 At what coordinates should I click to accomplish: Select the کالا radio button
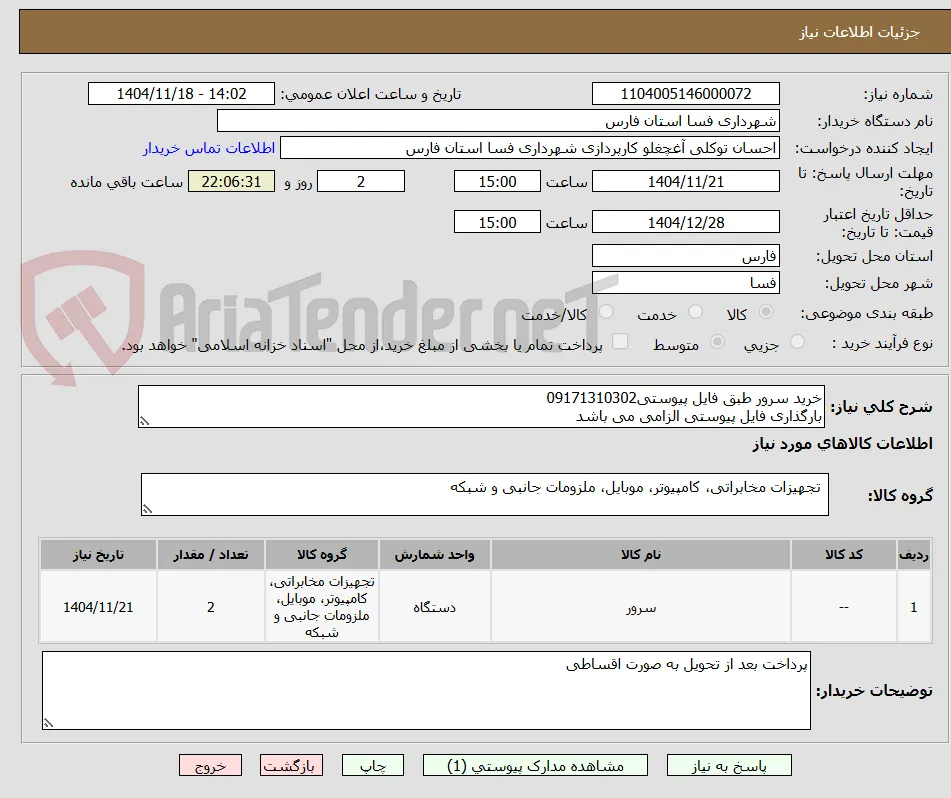point(766,312)
